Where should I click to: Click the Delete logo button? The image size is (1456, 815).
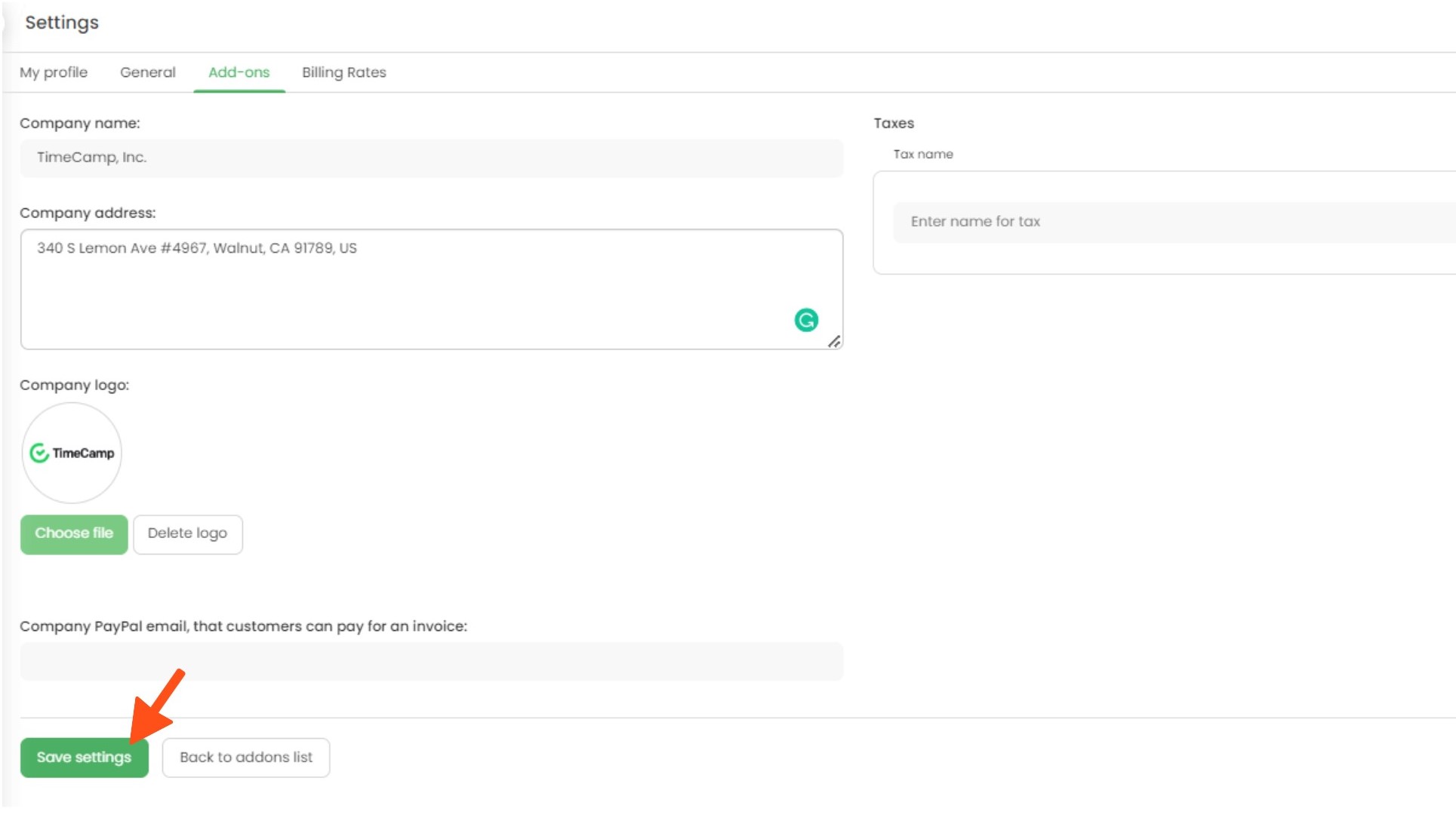187,534
